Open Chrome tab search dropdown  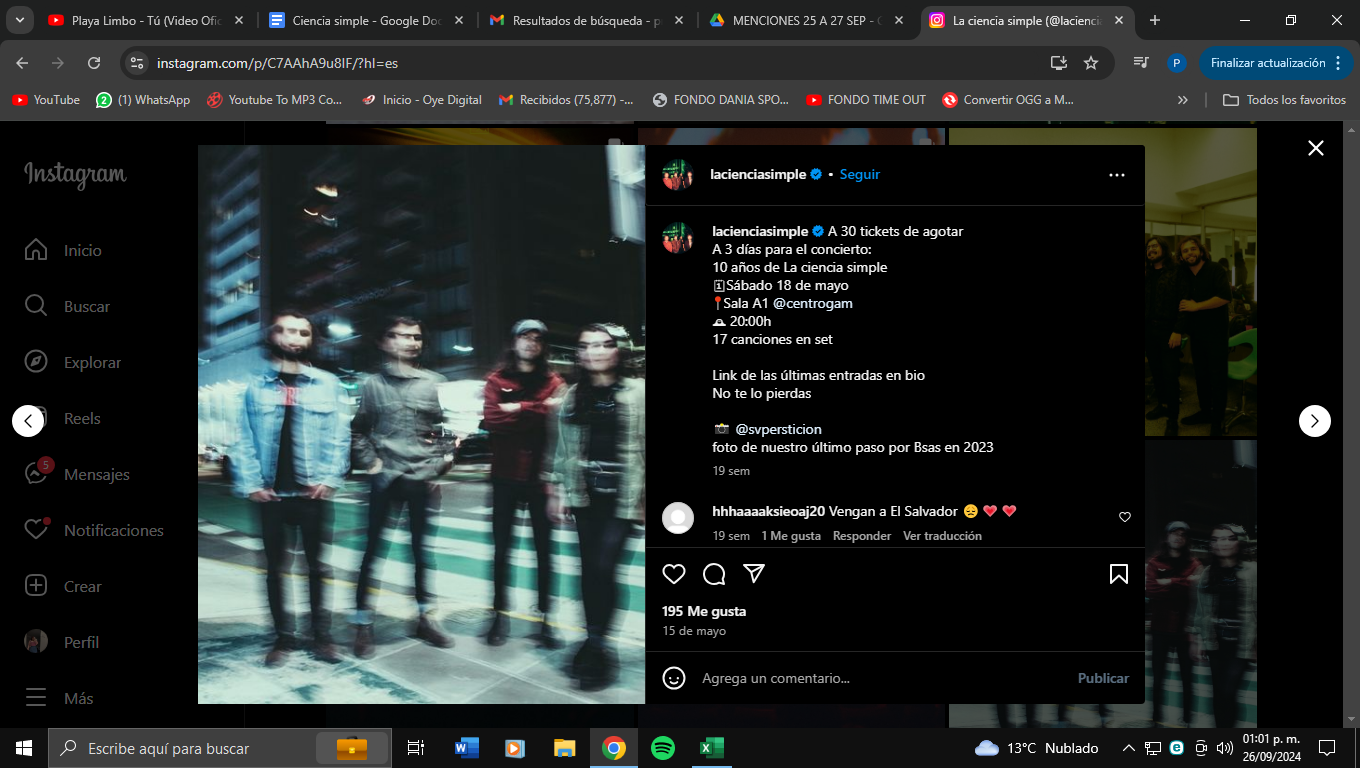[x=21, y=20]
